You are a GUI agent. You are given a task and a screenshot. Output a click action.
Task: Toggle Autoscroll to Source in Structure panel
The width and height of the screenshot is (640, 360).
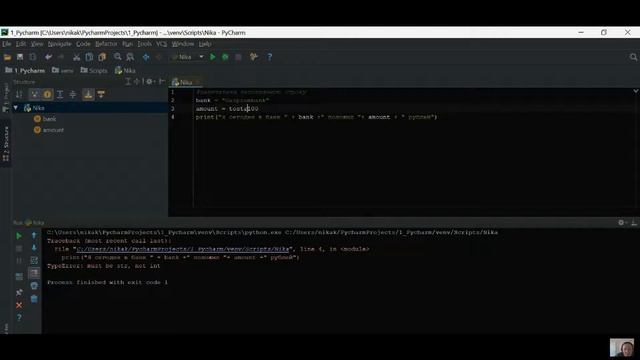click(88, 95)
